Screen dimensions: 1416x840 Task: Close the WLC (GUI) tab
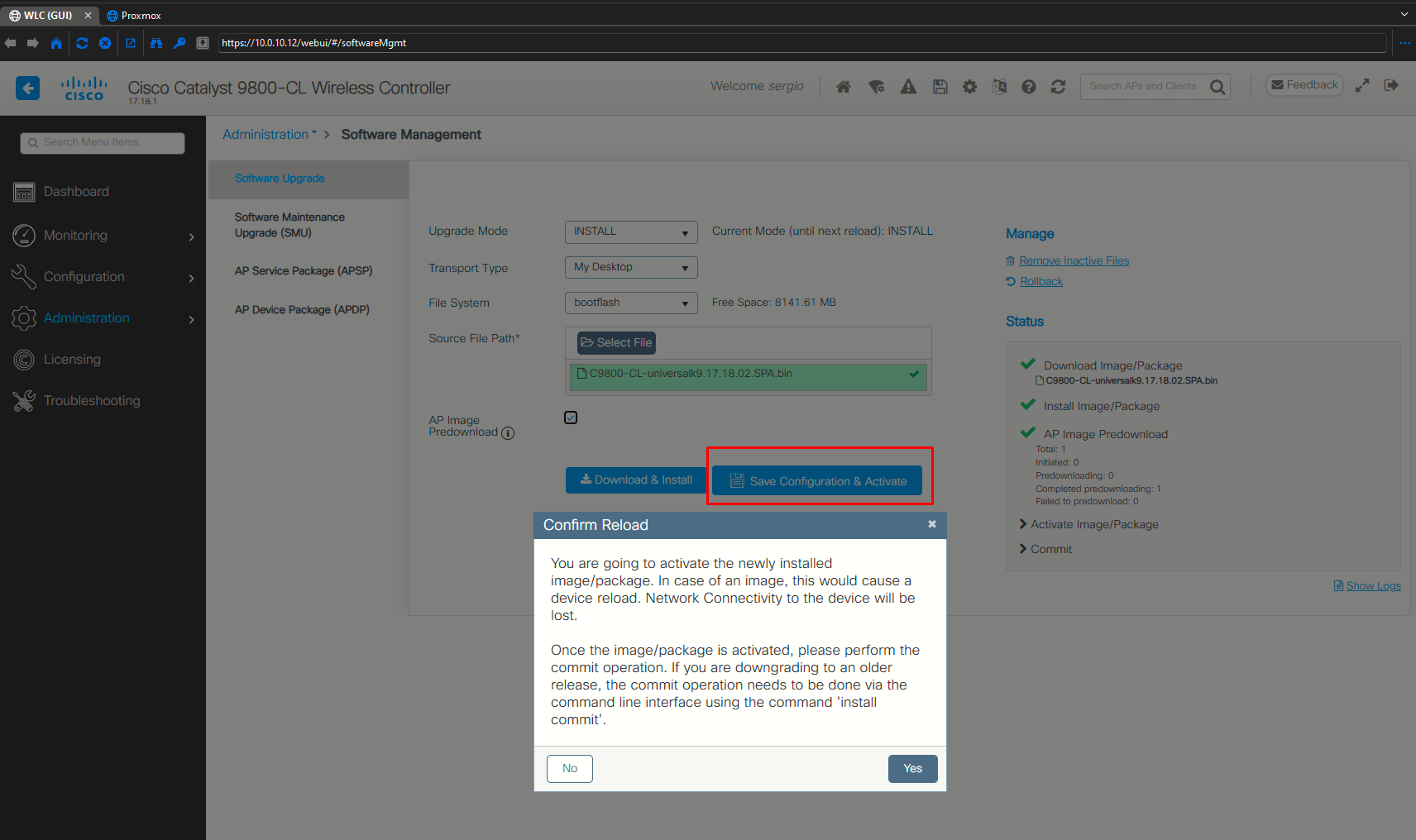(88, 16)
